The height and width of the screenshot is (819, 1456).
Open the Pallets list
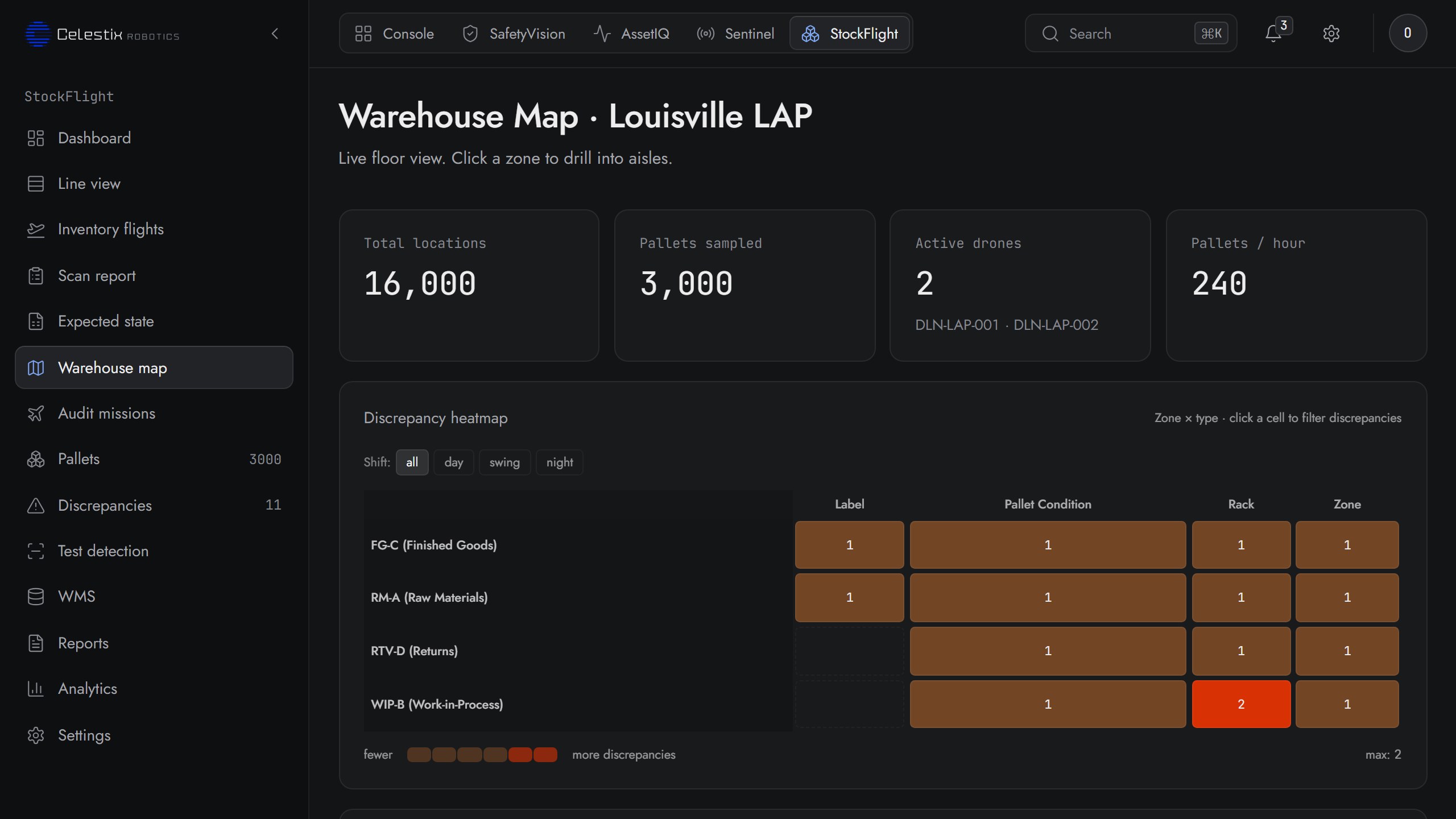154,459
